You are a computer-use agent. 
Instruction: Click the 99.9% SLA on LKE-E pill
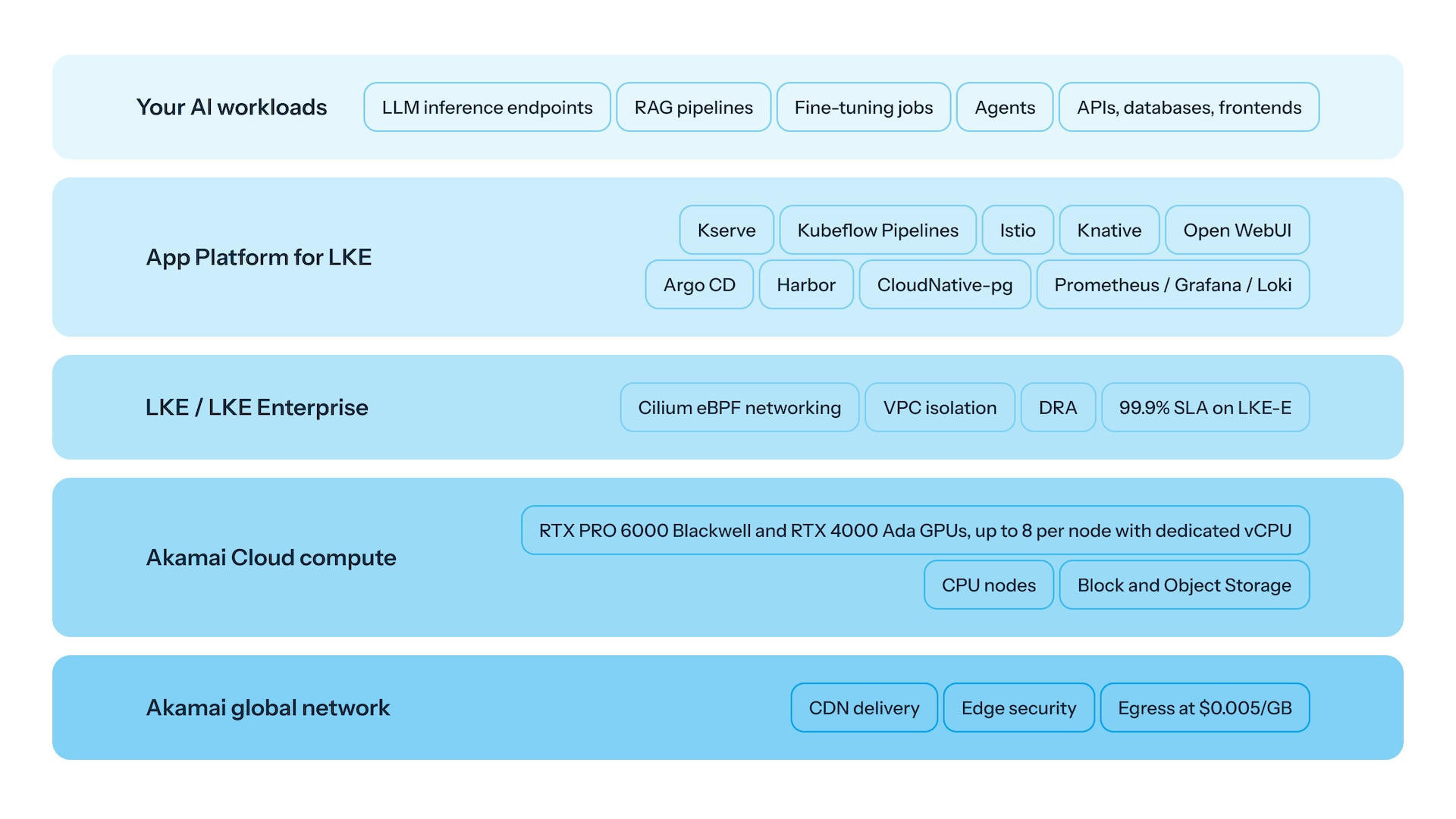(1206, 407)
